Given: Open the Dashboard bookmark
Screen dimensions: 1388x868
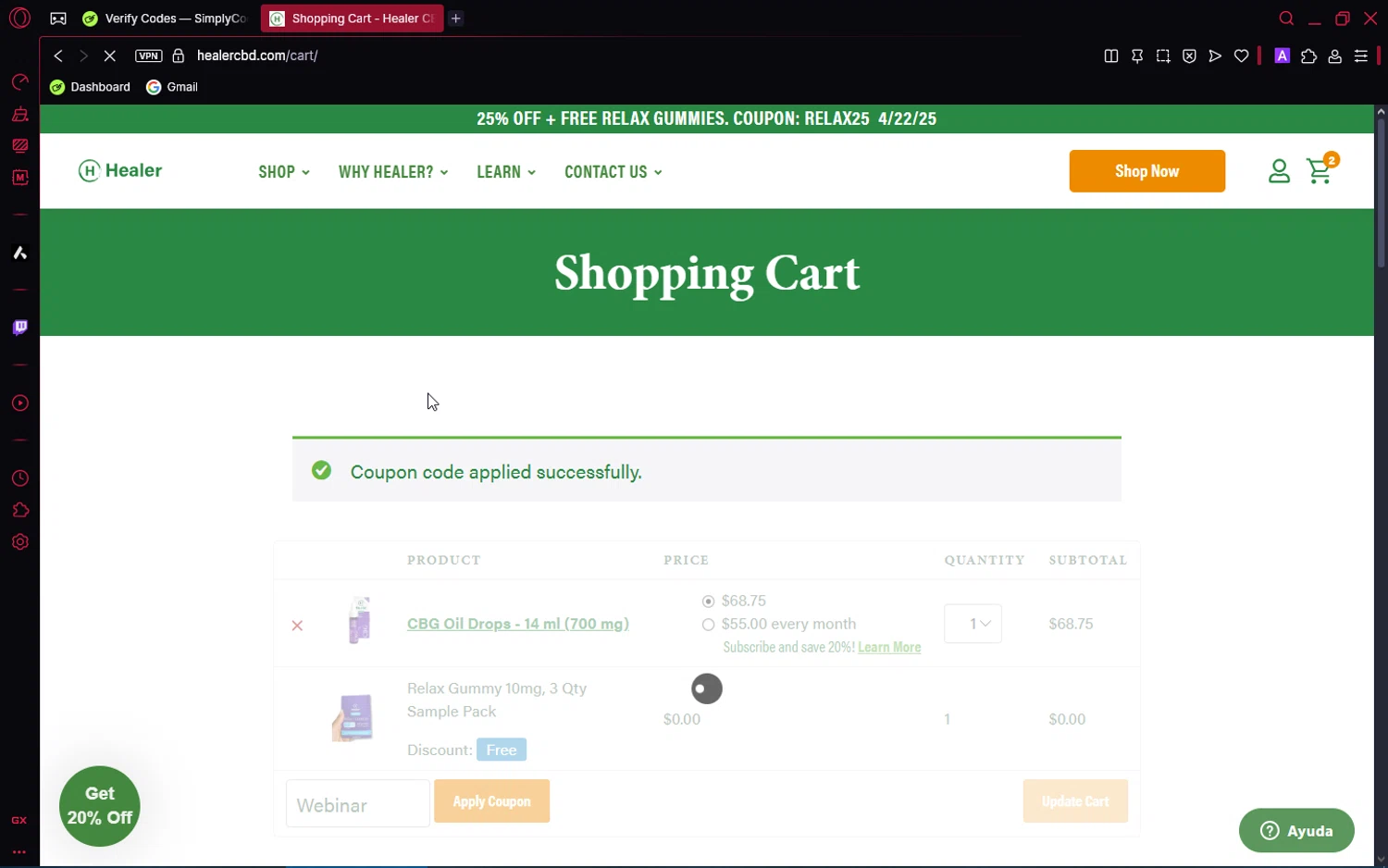Looking at the screenshot, I should tap(90, 87).
